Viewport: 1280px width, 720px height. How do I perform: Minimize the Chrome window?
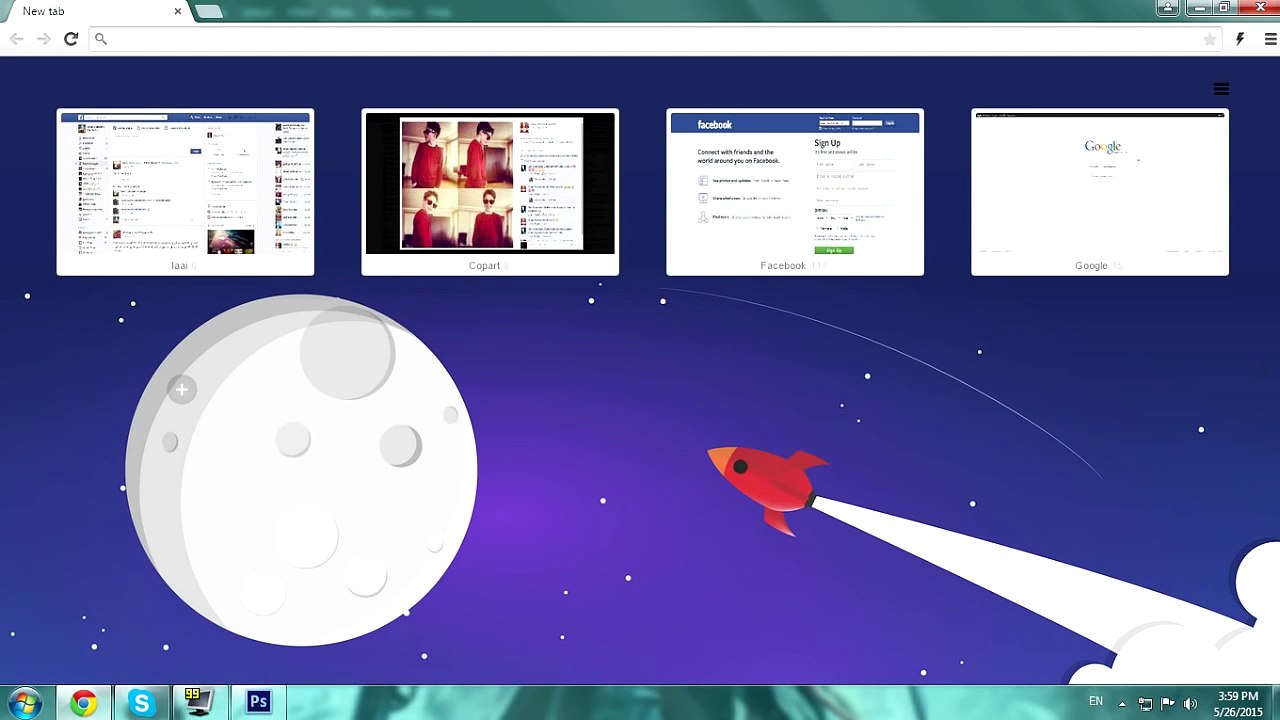tap(1200, 8)
